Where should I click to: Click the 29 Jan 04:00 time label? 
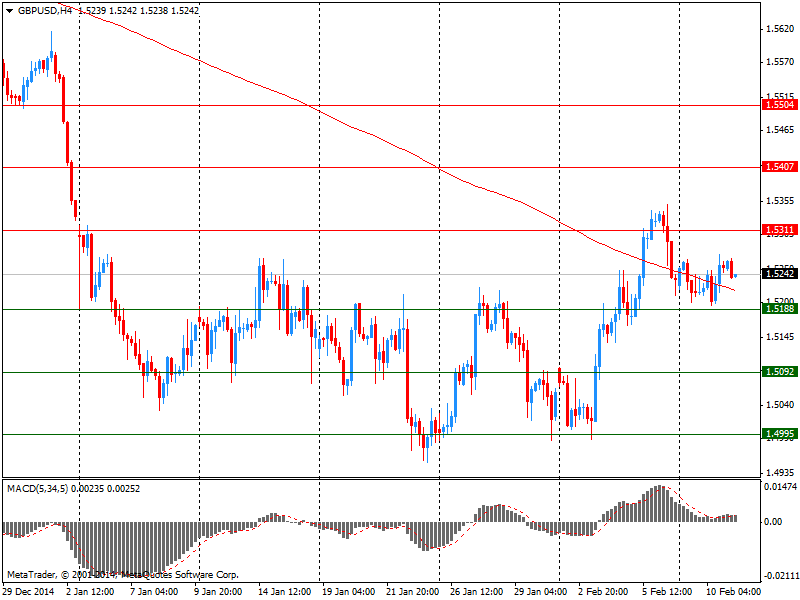540,591
